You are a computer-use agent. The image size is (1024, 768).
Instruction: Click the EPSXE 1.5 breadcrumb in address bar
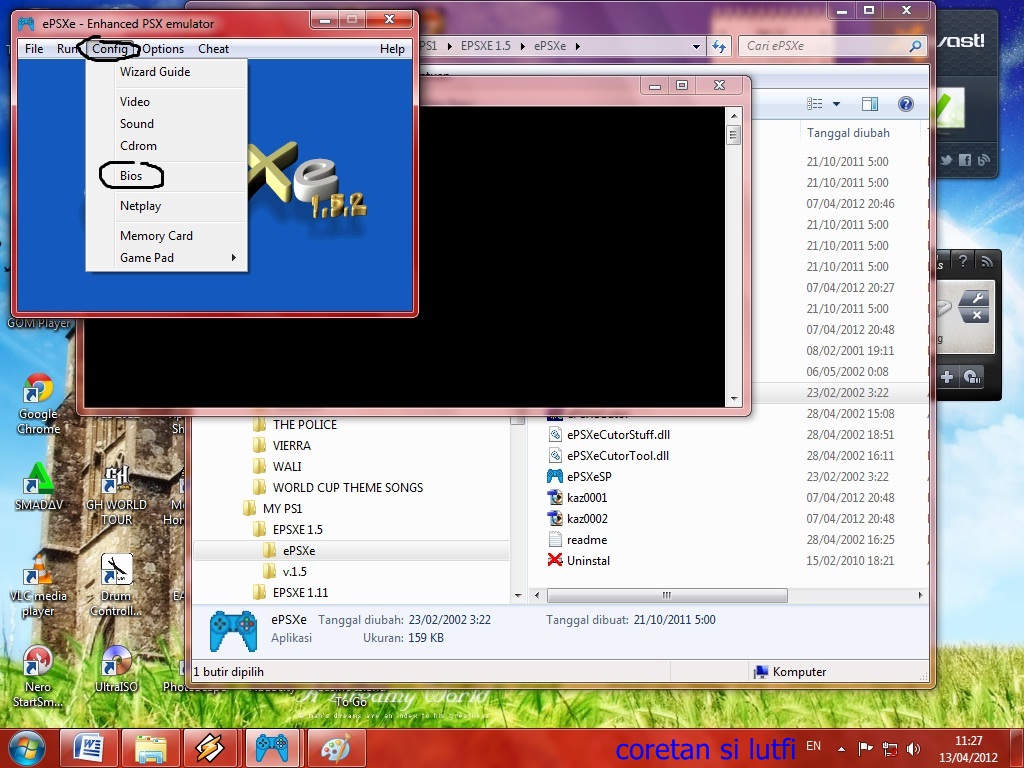[x=486, y=46]
